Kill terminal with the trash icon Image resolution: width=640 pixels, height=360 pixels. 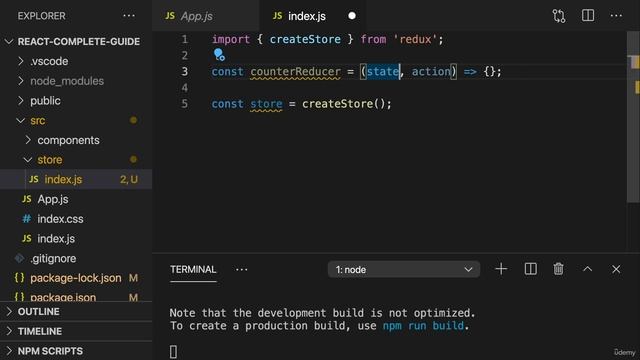click(x=558, y=269)
